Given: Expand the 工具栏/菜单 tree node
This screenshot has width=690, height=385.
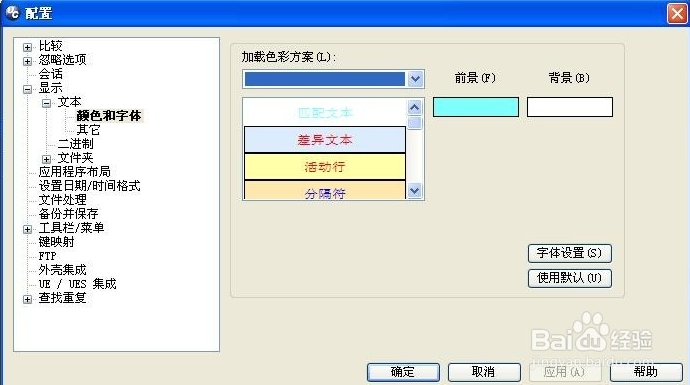Looking at the screenshot, I should pyautogui.click(x=27, y=229).
